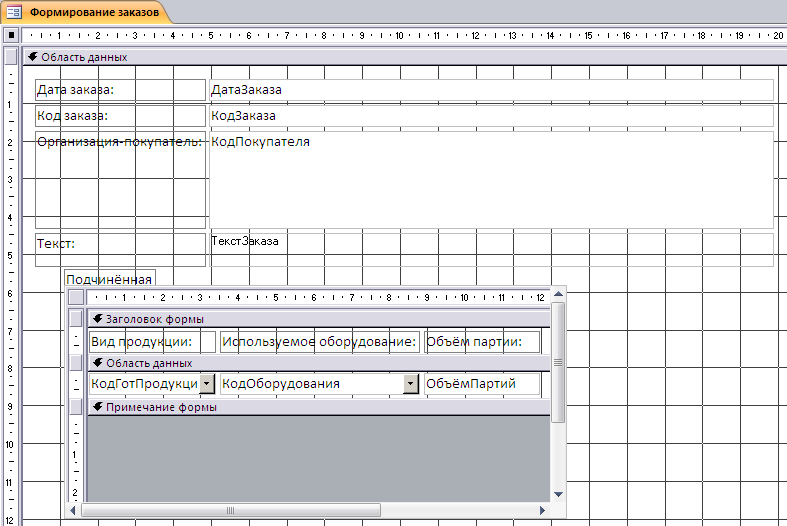Click the subform horizontal scroll right arrow
The width and height of the screenshot is (787, 526).
pyautogui.click(x=542, y=510)
